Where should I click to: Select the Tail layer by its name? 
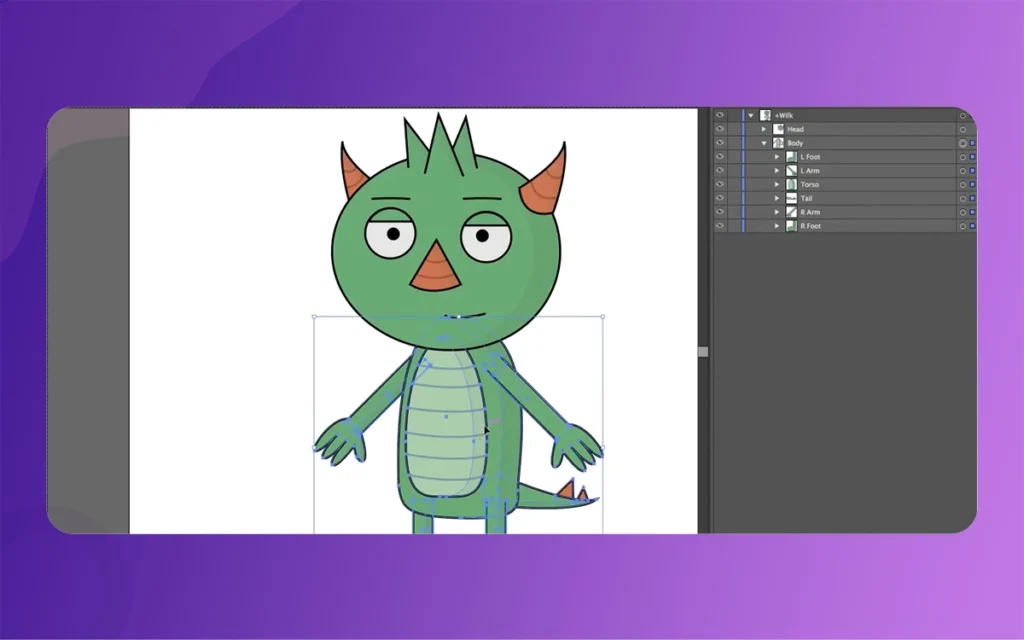pyautogui.click(x=807, y=199)
